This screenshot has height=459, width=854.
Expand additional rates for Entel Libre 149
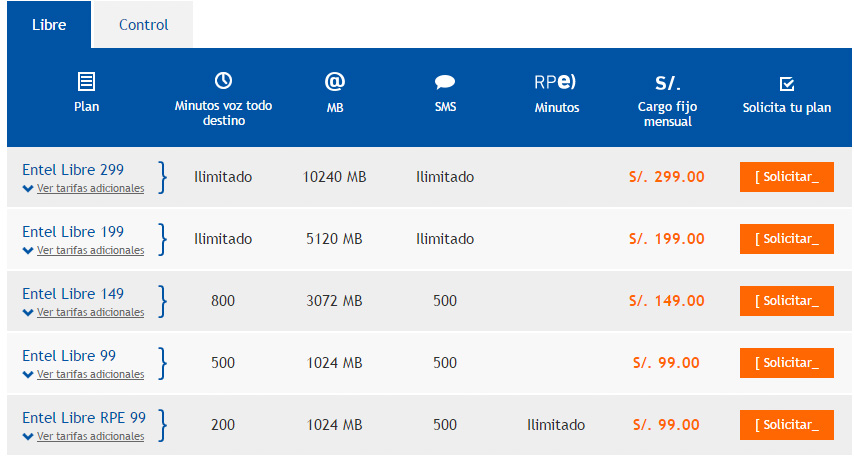click(x=83, y=313)
